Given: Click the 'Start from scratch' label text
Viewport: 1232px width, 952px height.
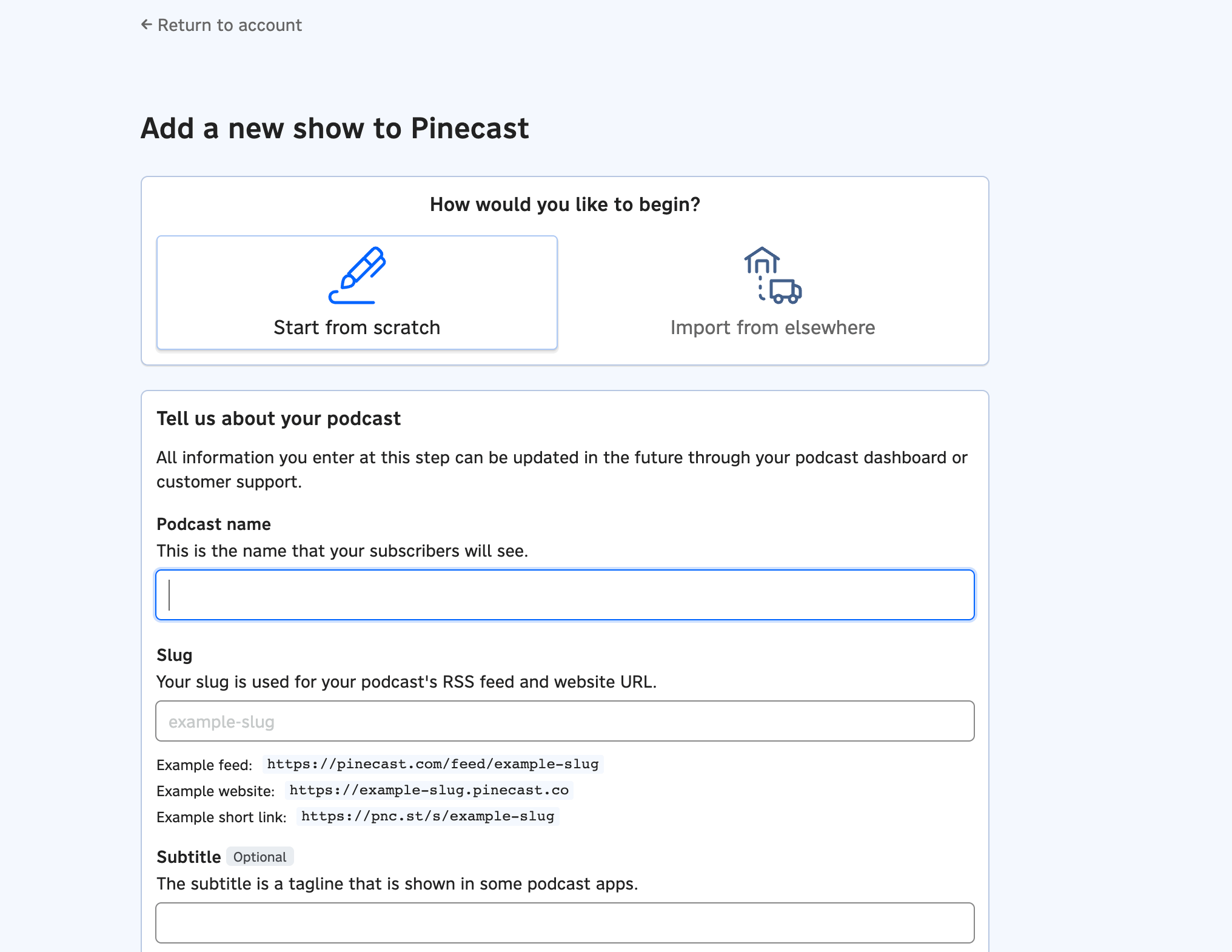Looking at the screenshot, I should pyautogui.click(x=357, y=327).
